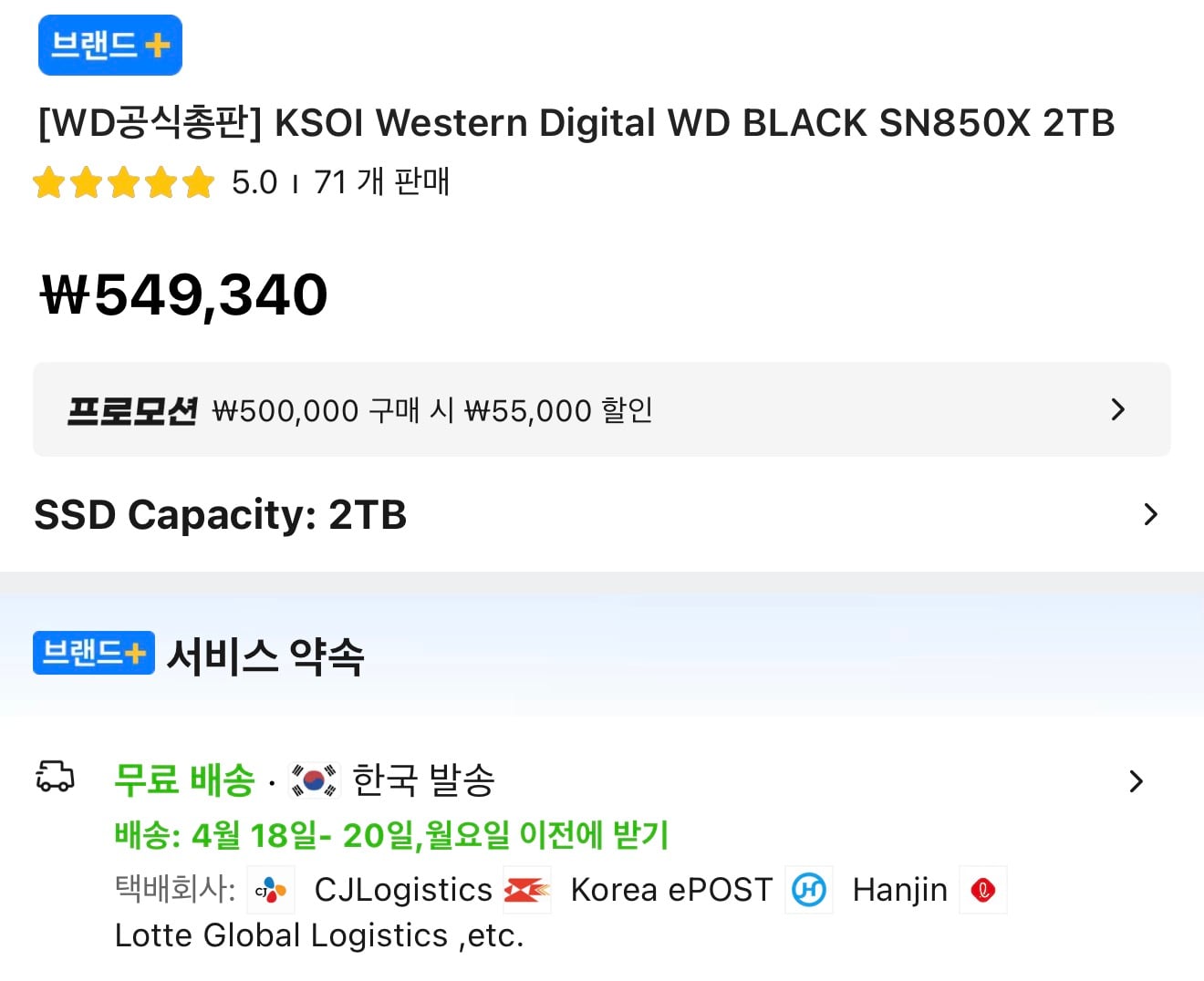Image resolution: width=1204 pixels, height=981 pixels.
Task: Open the WD BLACK SN850X product title
Action: point(576,123)
